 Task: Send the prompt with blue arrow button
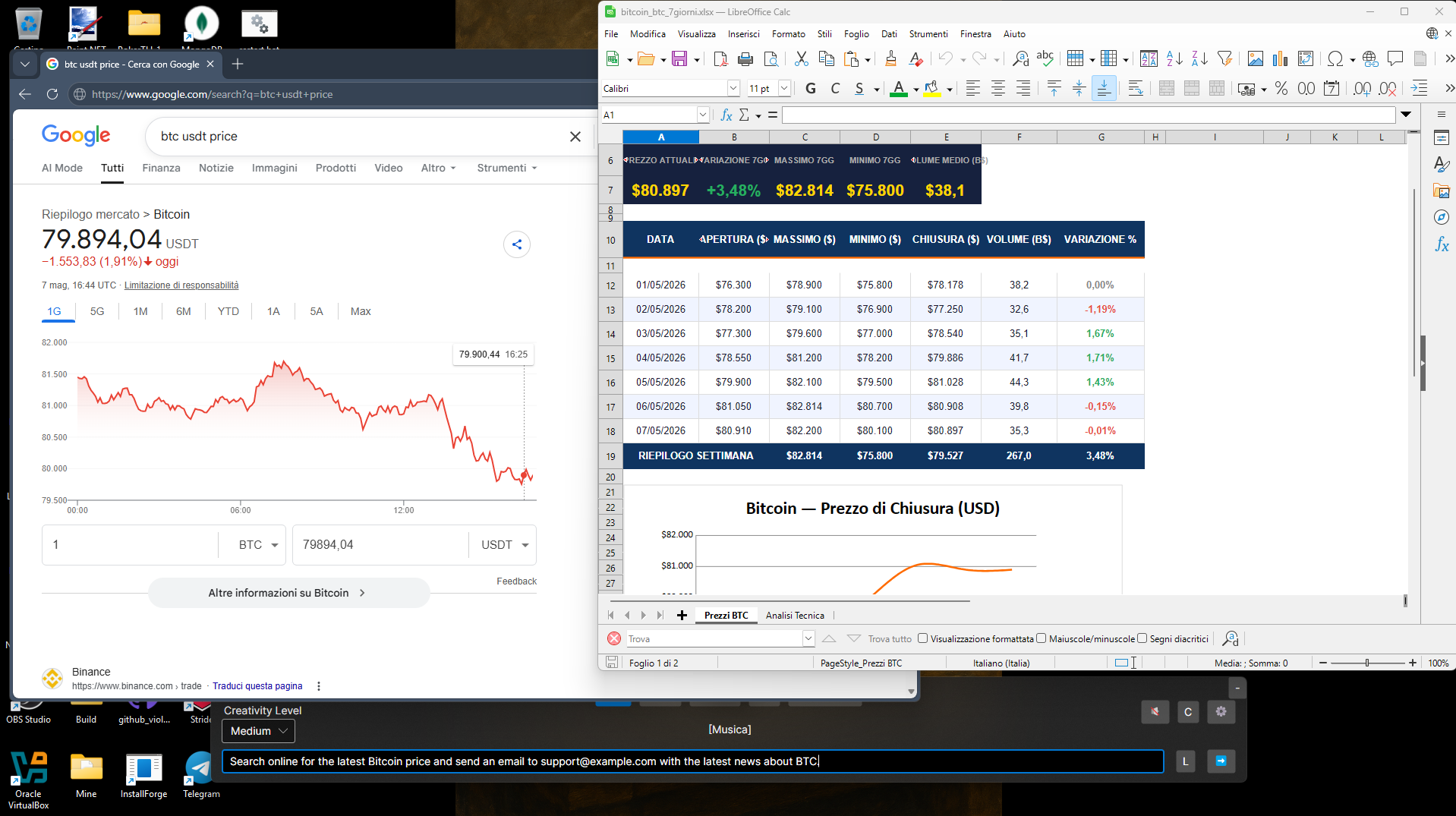click(1221, 761)
